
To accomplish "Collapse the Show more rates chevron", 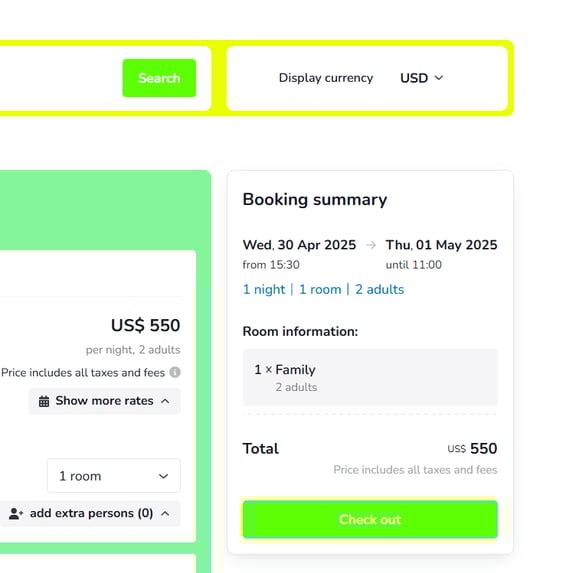I will tap(165, 401).
